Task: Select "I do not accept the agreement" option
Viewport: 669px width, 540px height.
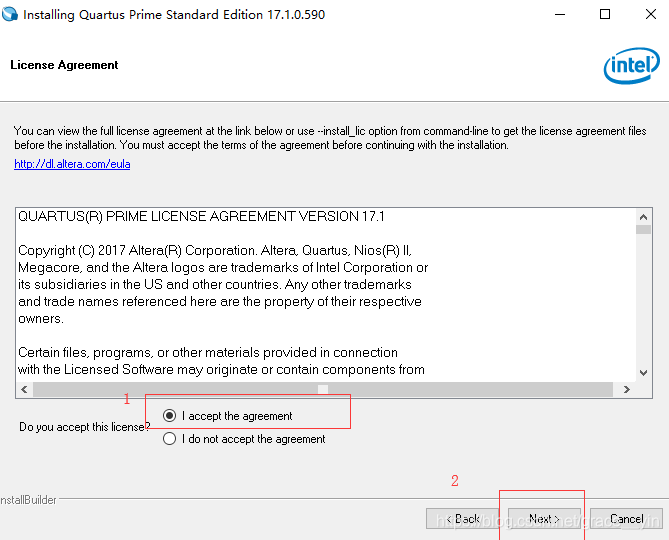Action: click(169, 438)
